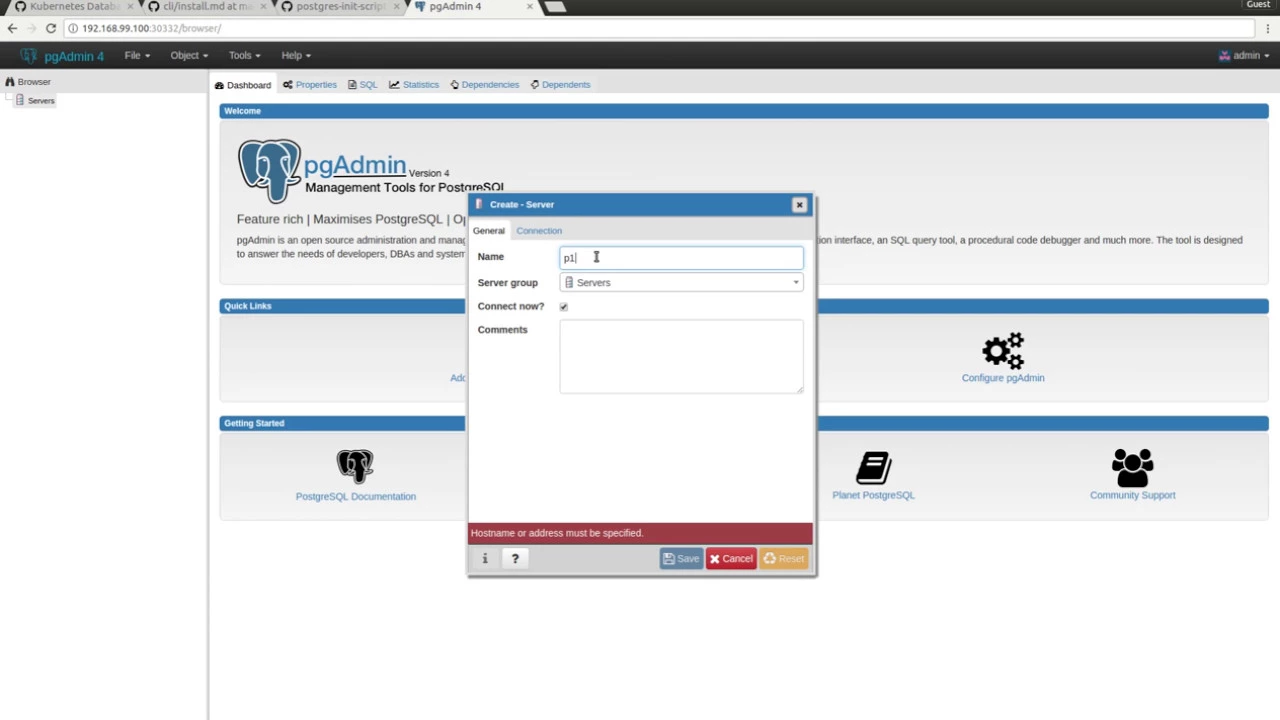Viewport: 1280px width, 720px height.
Task: Click the 'Hostname or address must be specified' error
Action: pos(640,533)
